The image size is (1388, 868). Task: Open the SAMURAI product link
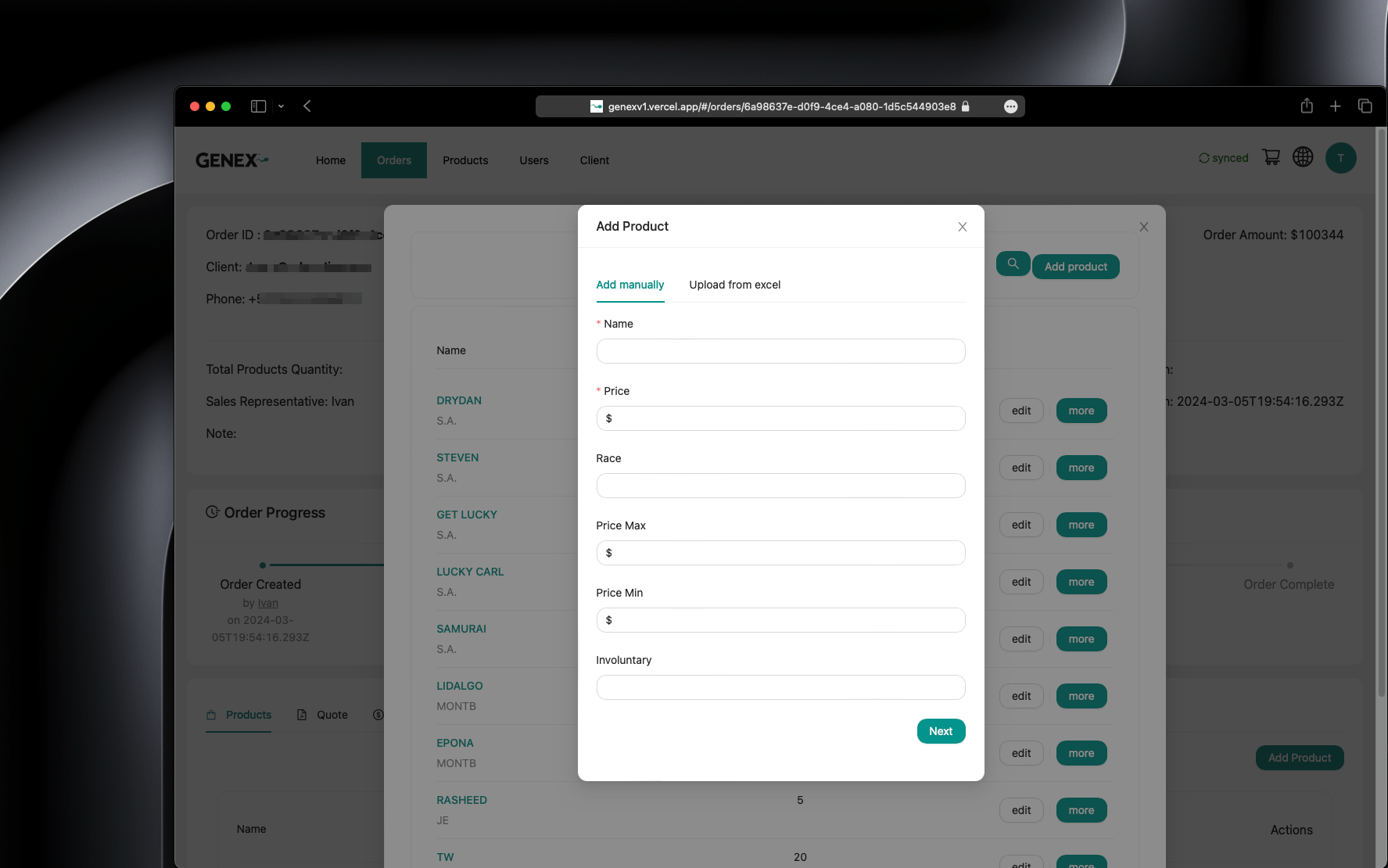tap(461, 629)
